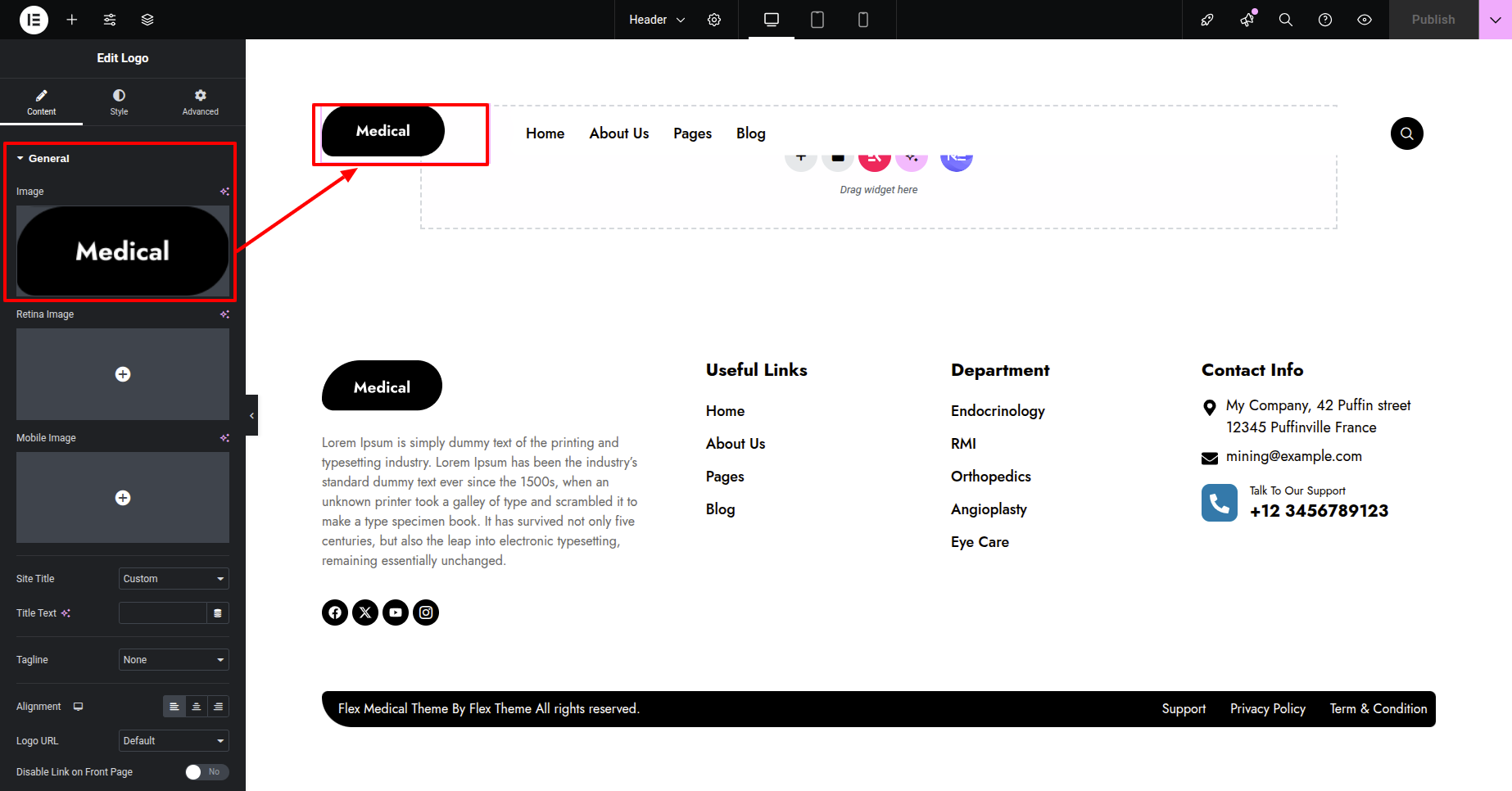Click the rocket icon in top bar
Image resolution: width=1512 pixels, height=791 pixels.
1207,20
